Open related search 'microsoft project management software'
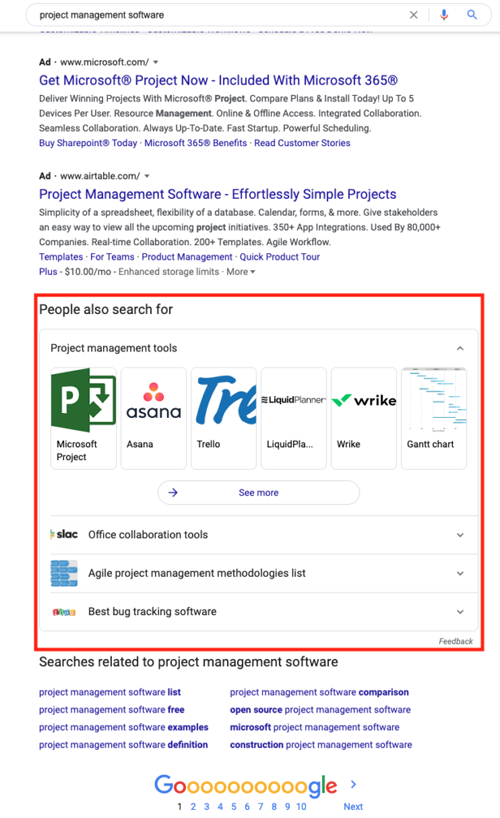500x818 pixels. [315, 727]
